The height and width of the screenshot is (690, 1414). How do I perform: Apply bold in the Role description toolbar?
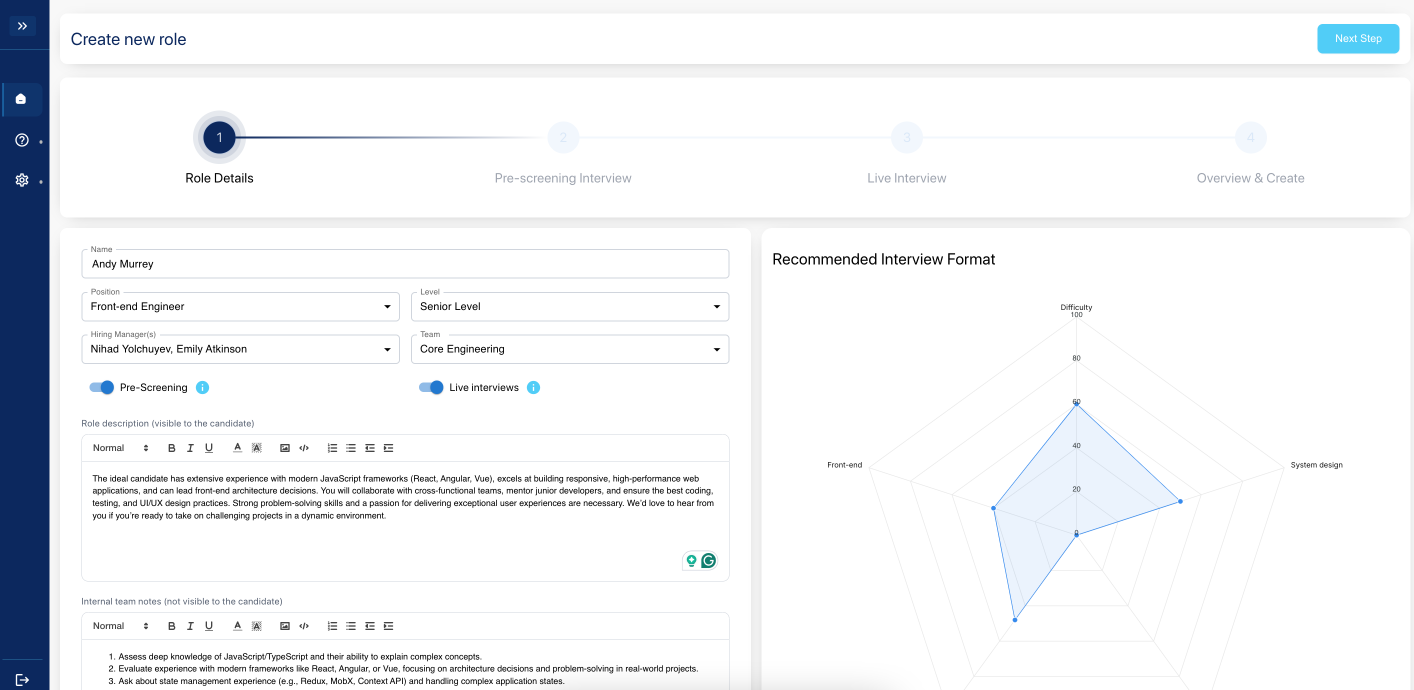[x=172, y=448]
